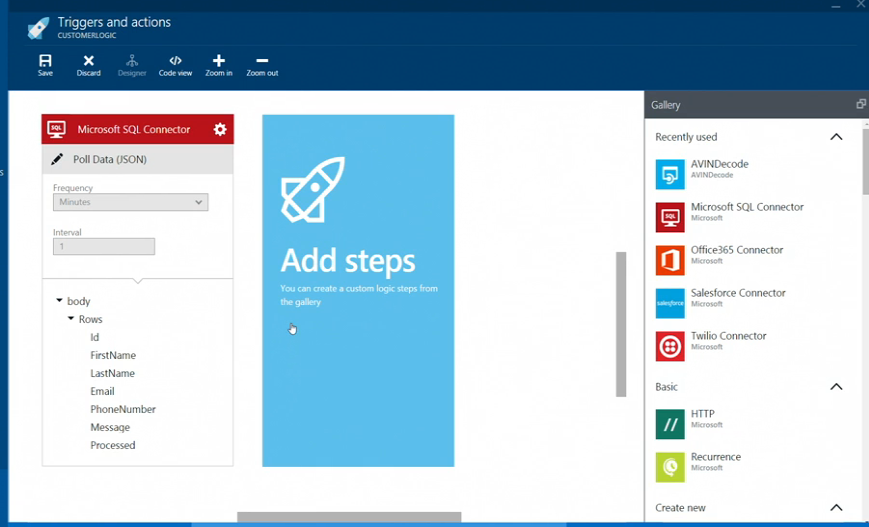
Task: Select Recurrence label in Basic
Action: pyautogui.click(x=715, y=457)
